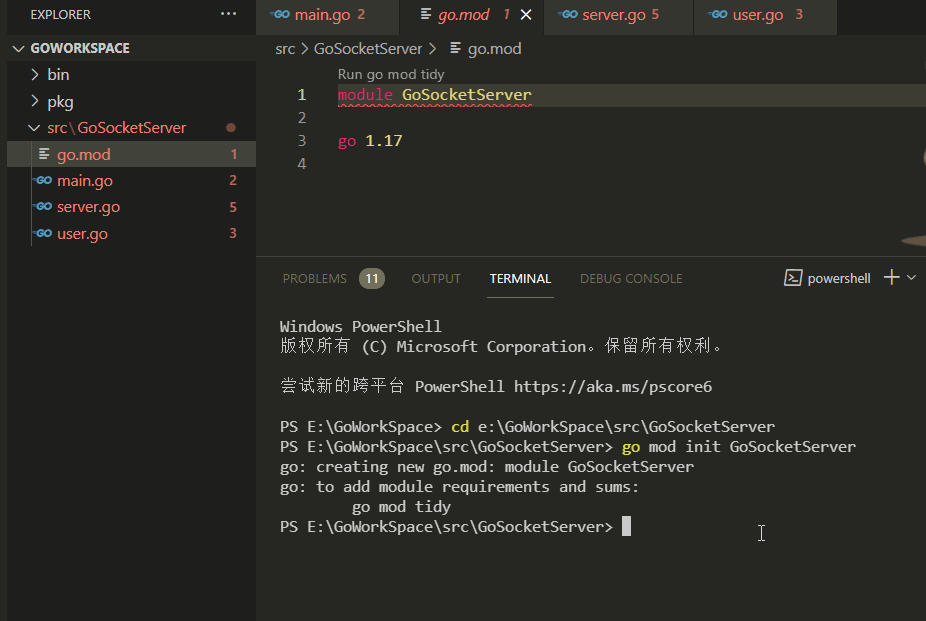Close the go.mod editor tab

point(526,15)
